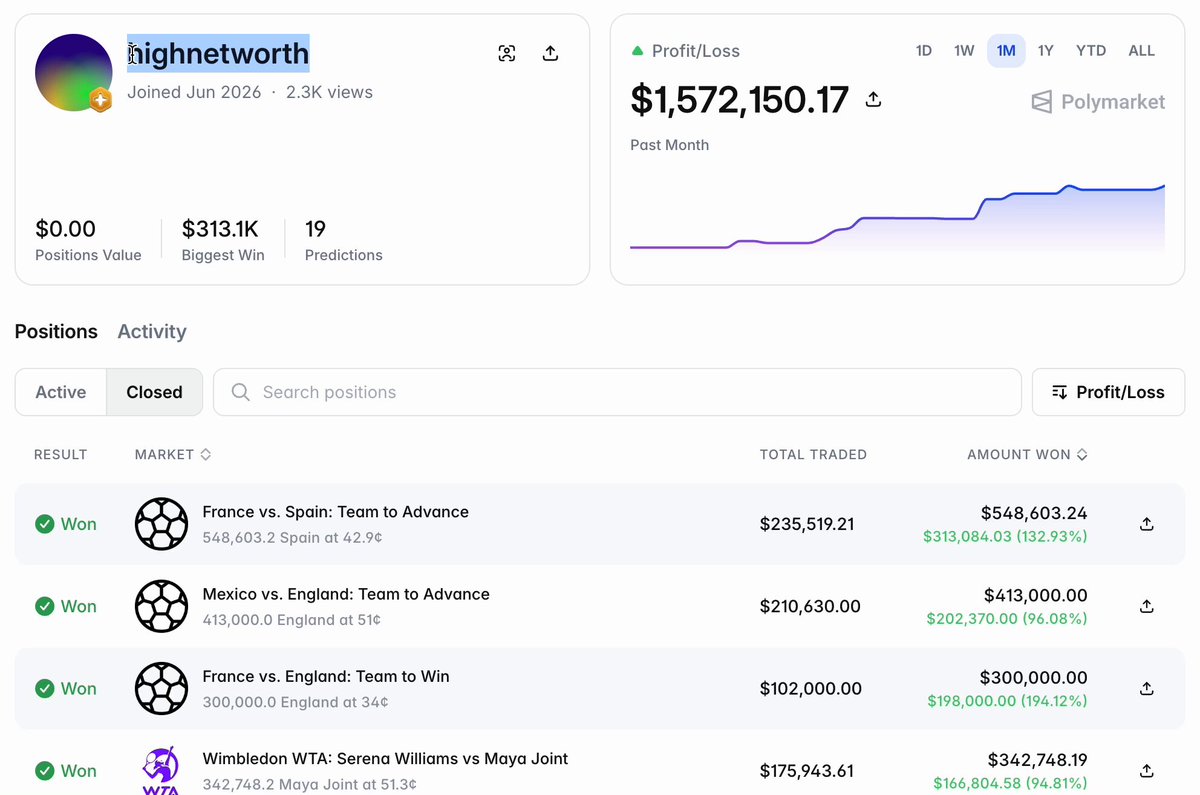Screen dimensions: 1200x795
Task: Share the Wimbledon WTA position
Action: pos(1147,770)
